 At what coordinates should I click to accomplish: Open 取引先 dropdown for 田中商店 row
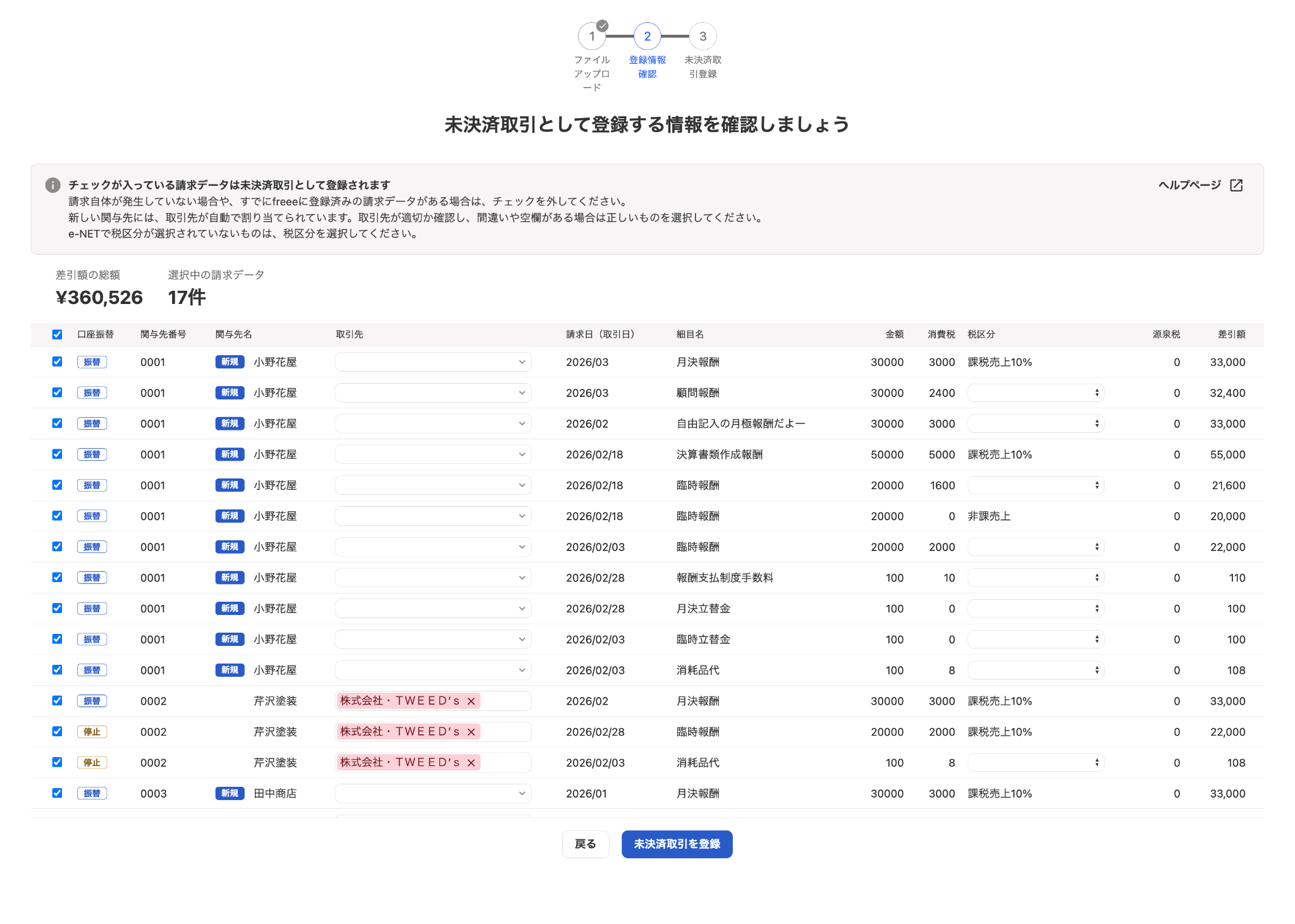(433, 794)
